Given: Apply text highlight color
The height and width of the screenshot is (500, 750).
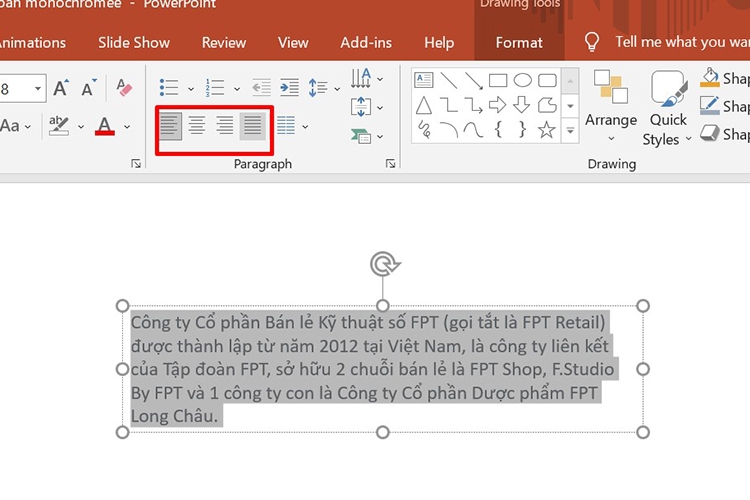Looking at the screenshot, I should click(x=59, y=126).
